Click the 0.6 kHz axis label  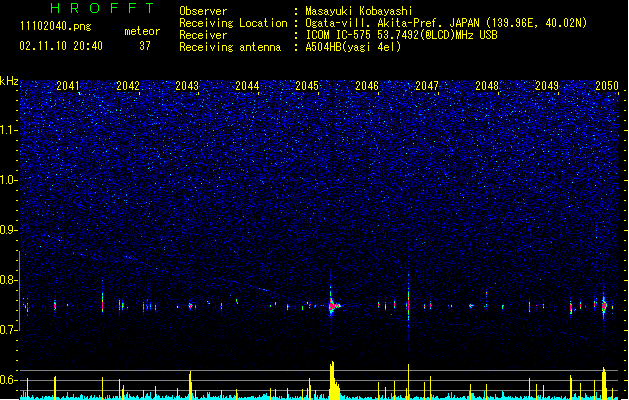[9, 380]
